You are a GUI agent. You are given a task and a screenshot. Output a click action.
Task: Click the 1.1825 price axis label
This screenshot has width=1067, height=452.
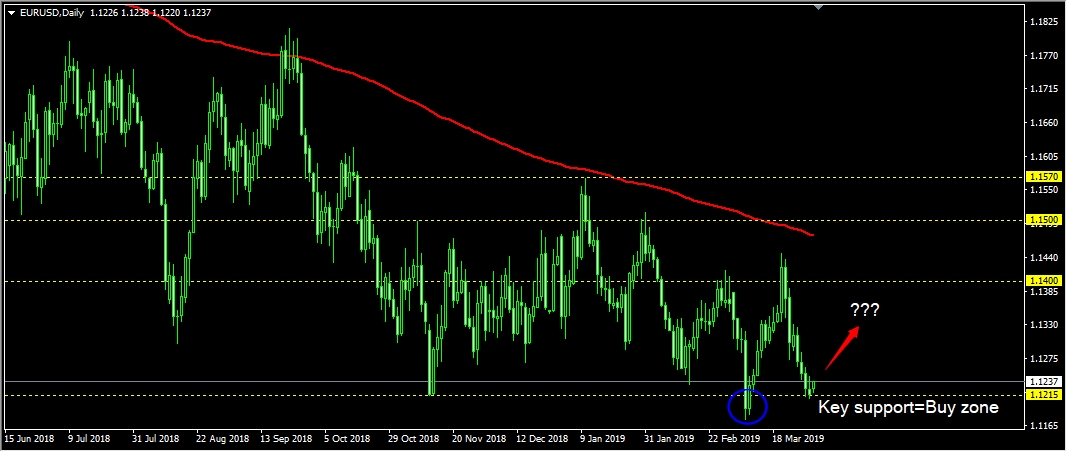pos(1044,22)
